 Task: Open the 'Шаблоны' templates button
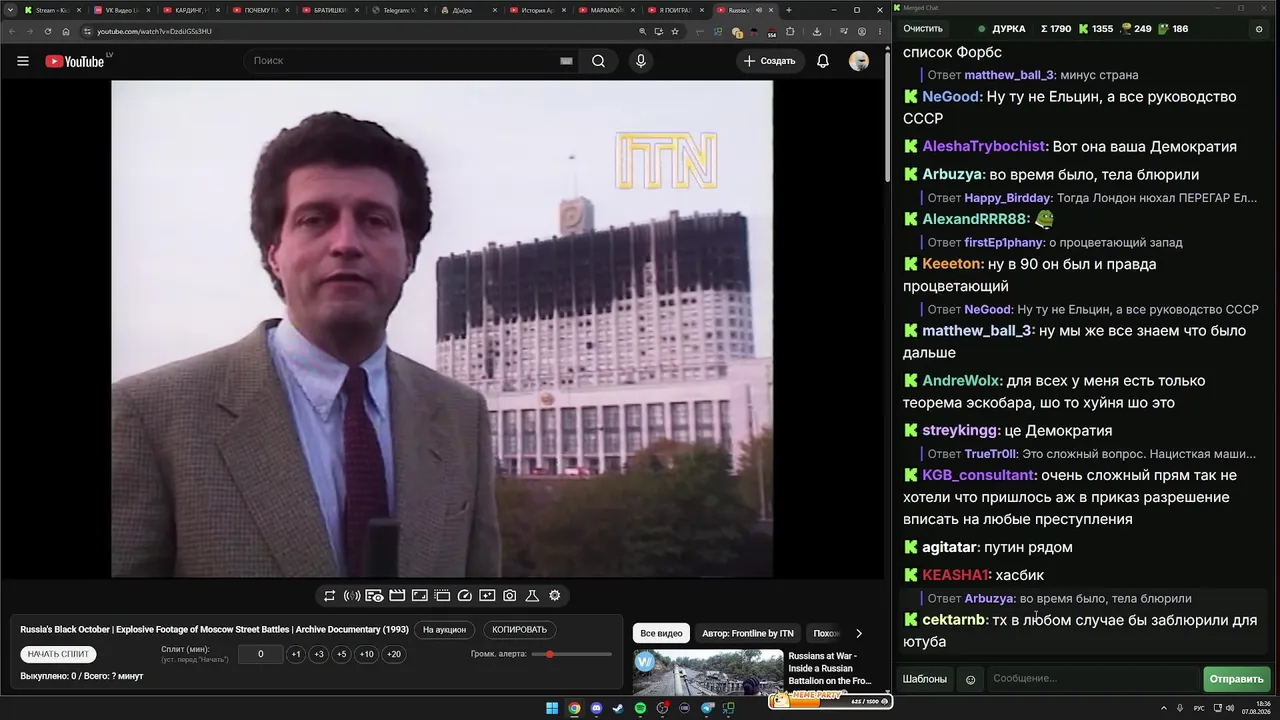pyautogui.click(x=925, y=679)
